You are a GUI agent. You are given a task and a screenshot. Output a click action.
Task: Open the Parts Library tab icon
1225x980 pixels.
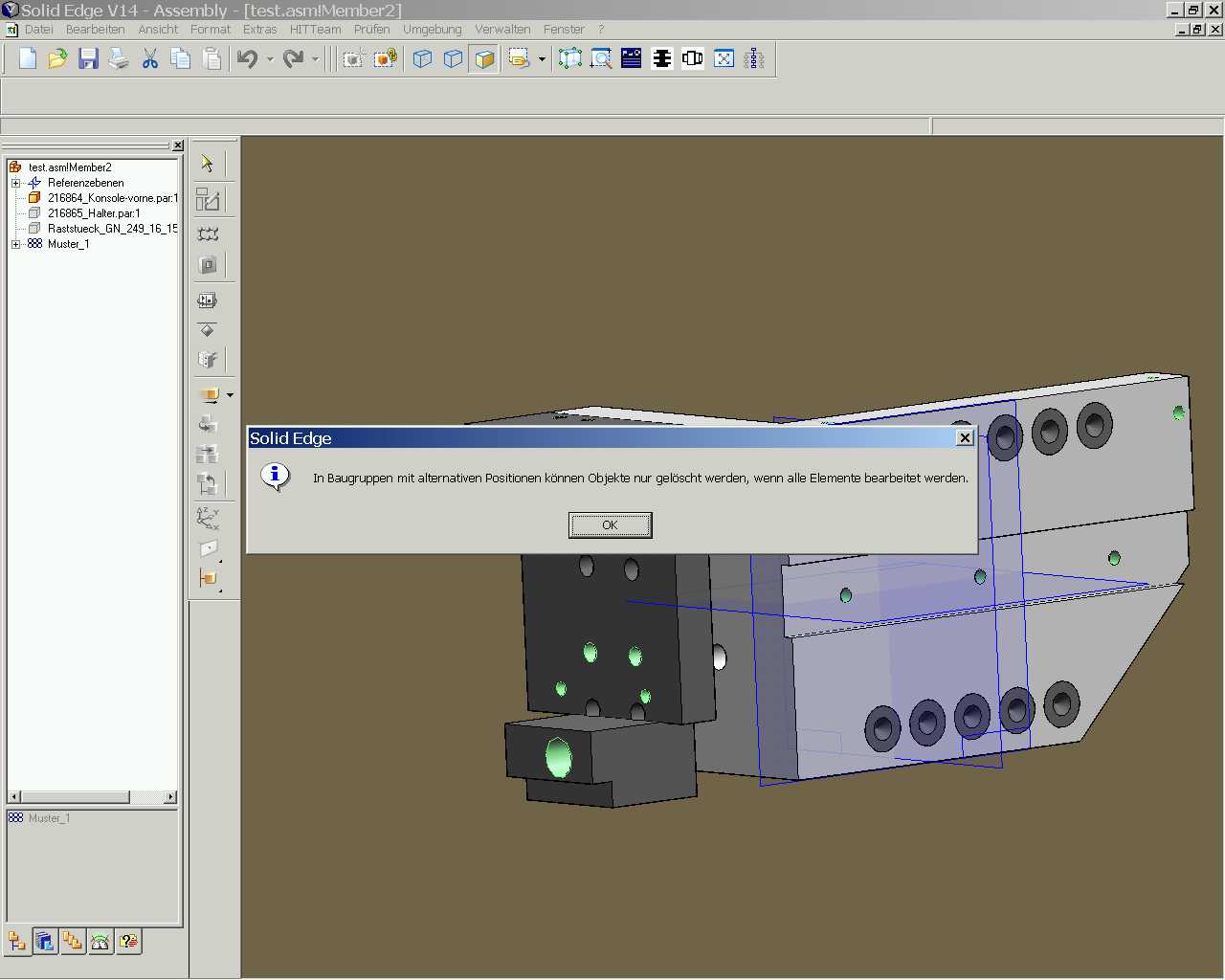(44, 942)
